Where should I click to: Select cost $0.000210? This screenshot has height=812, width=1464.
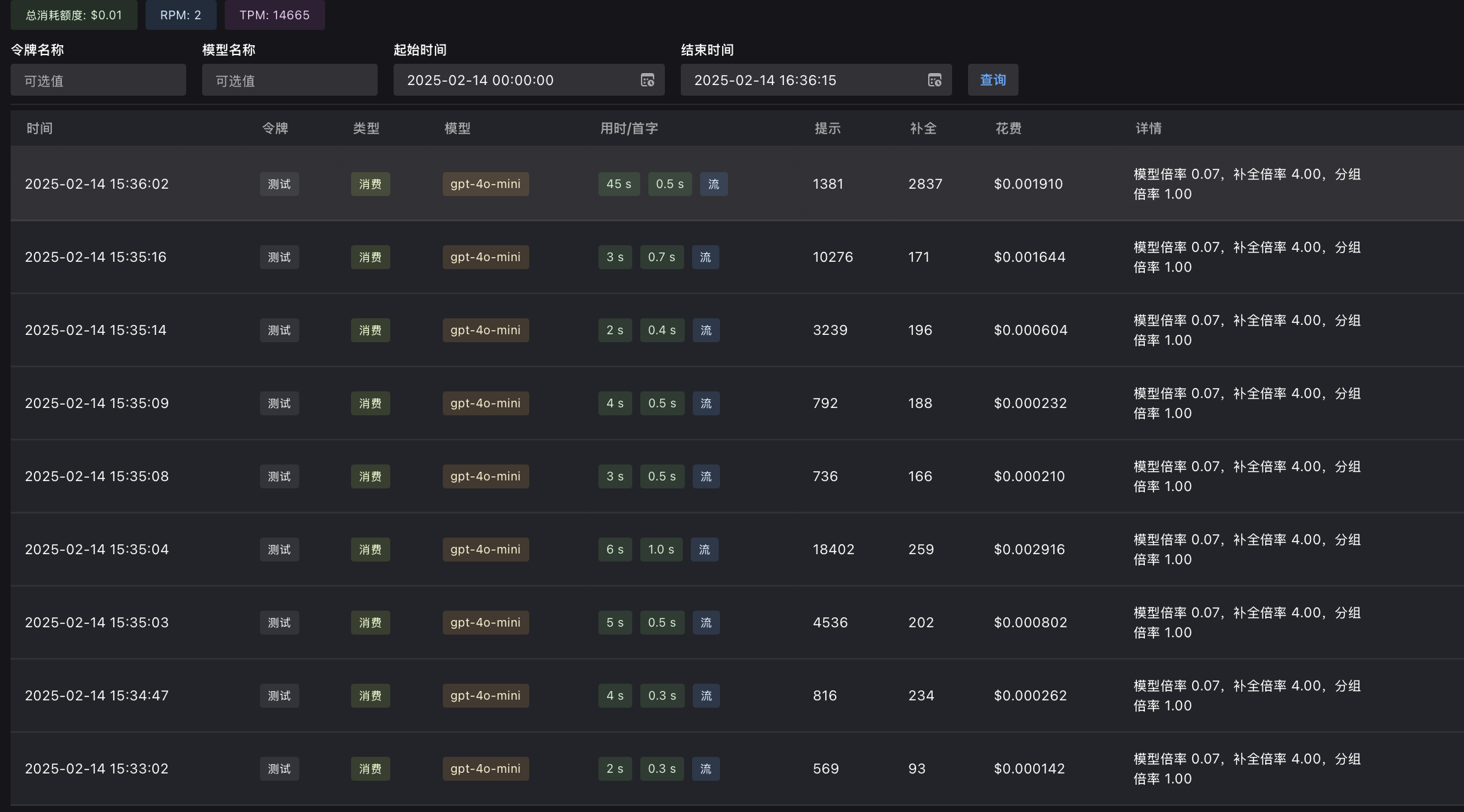[1029, 476]
